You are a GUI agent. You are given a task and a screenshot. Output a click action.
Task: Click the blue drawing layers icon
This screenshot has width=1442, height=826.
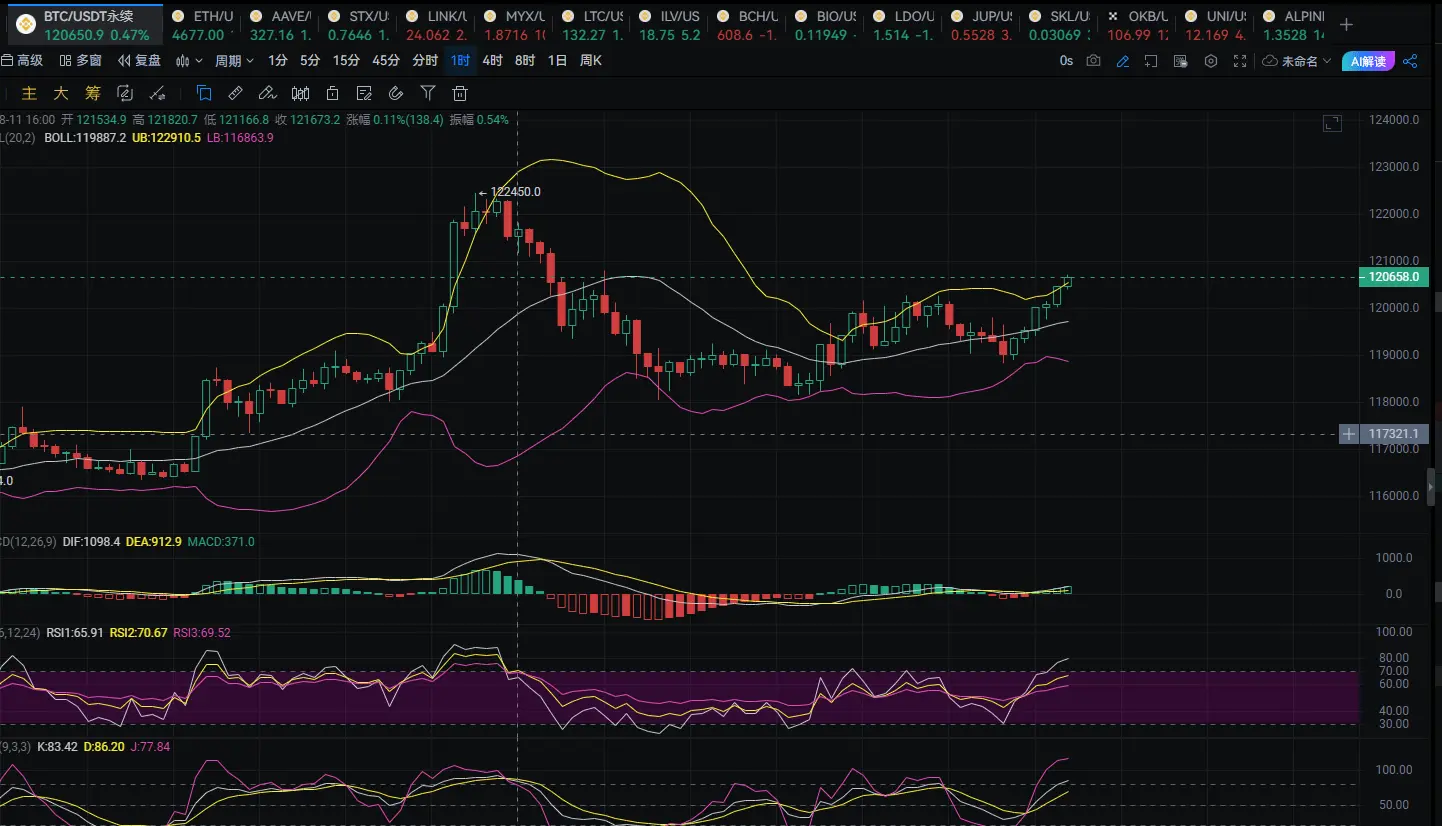tap(204, 94)
